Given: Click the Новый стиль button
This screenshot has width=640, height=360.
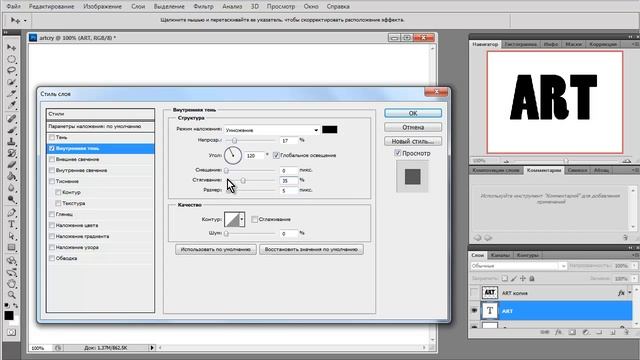Looking at the screenshot, I should (413, 141).
